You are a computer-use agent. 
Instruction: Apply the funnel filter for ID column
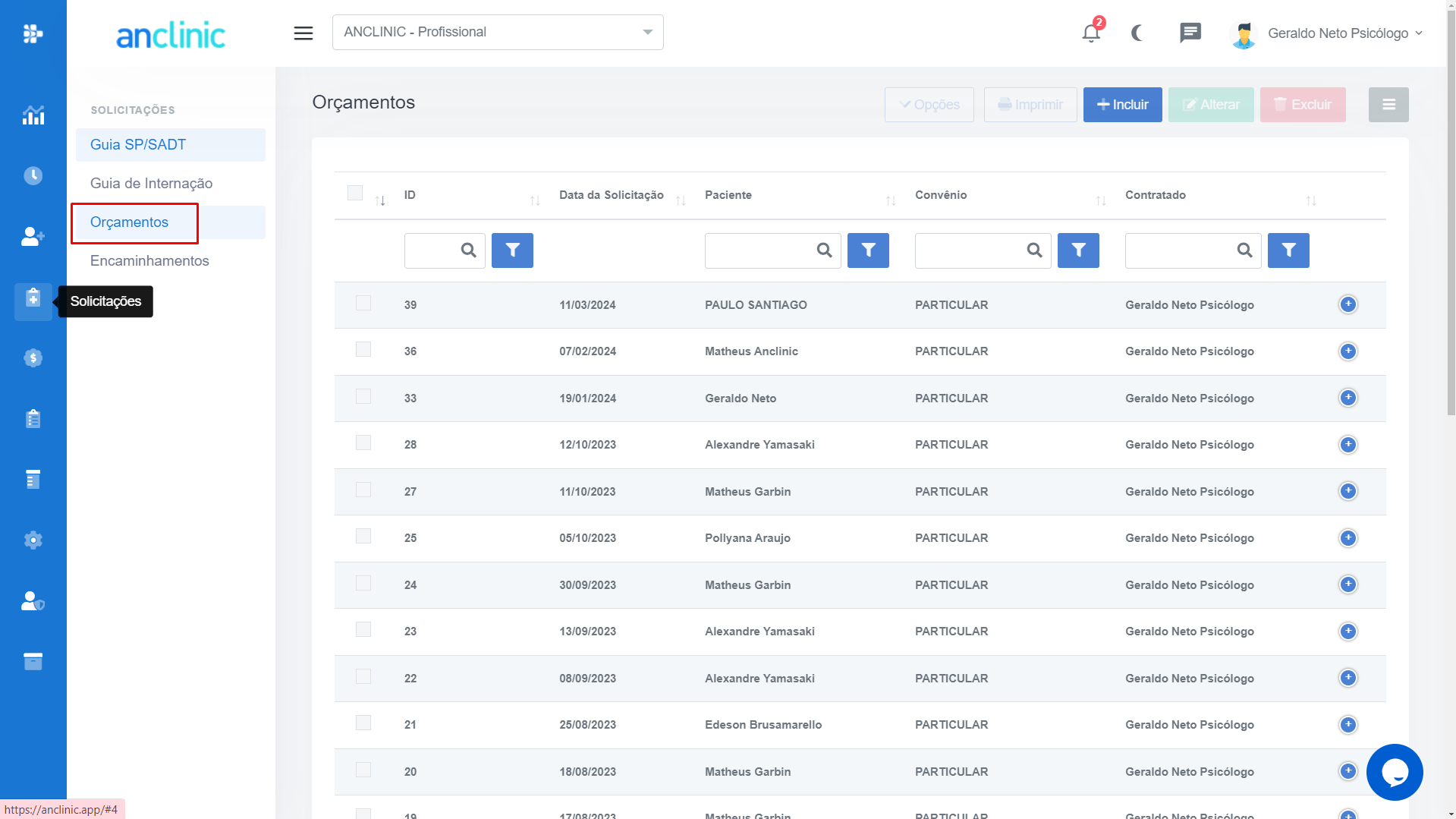(512, 250)
